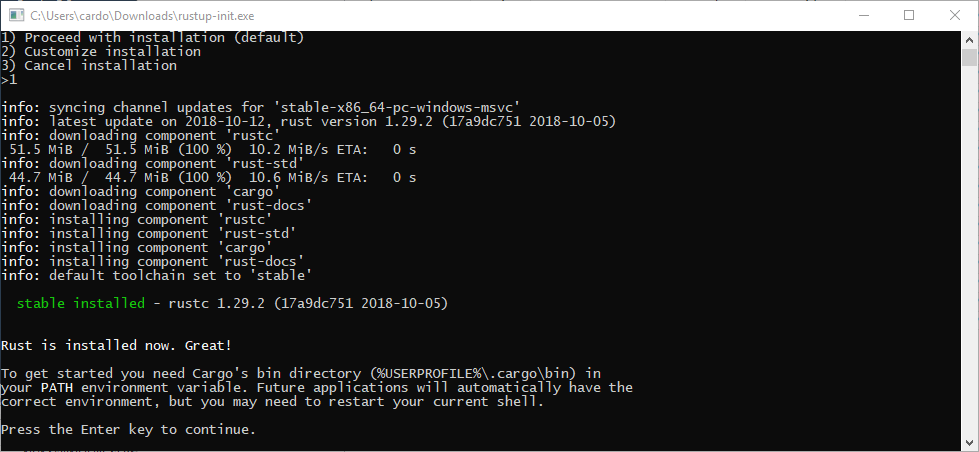Click the 'Rust is installed now. Great!' line

[116, 345]
